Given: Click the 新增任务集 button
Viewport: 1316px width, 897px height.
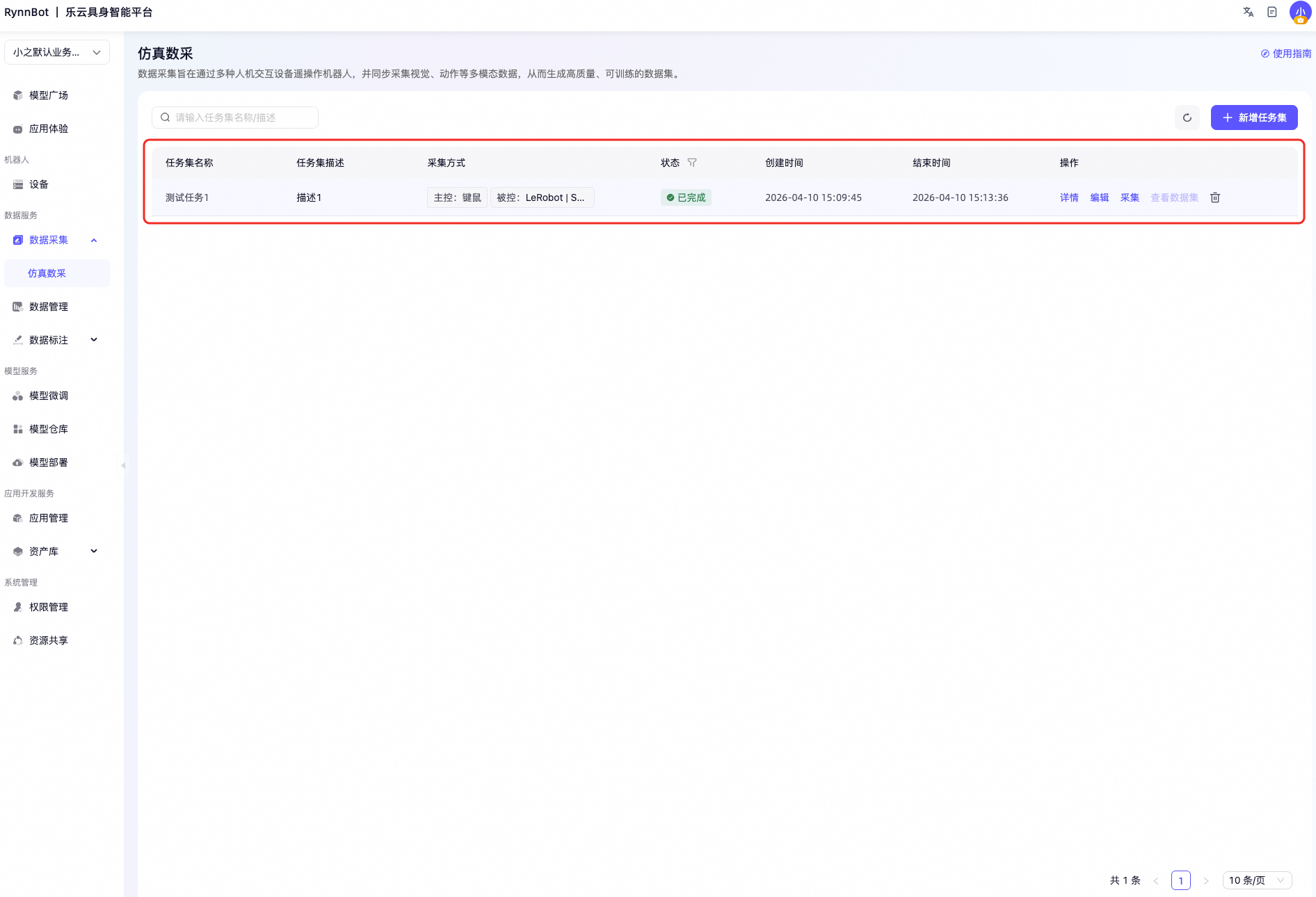Looking at the screenshot, I should click(x=1254, y=118).
